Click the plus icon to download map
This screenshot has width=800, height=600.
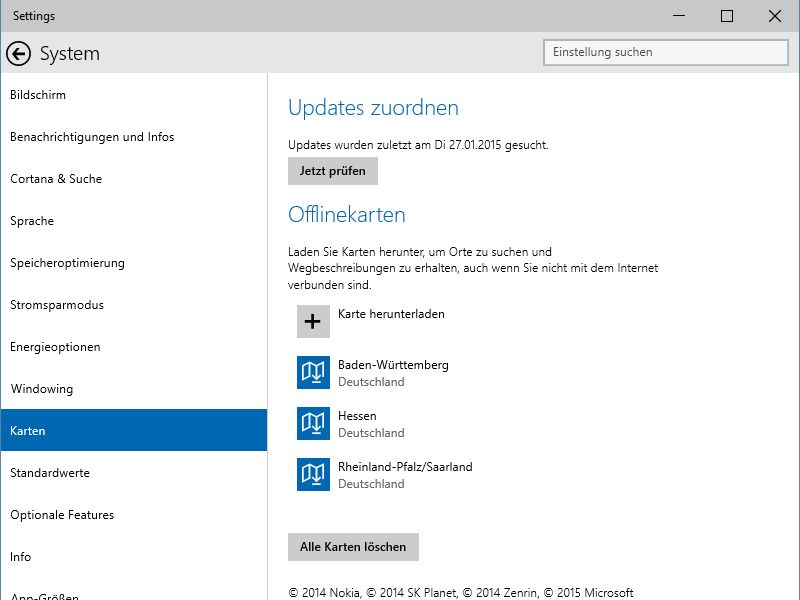pos(313,321)
